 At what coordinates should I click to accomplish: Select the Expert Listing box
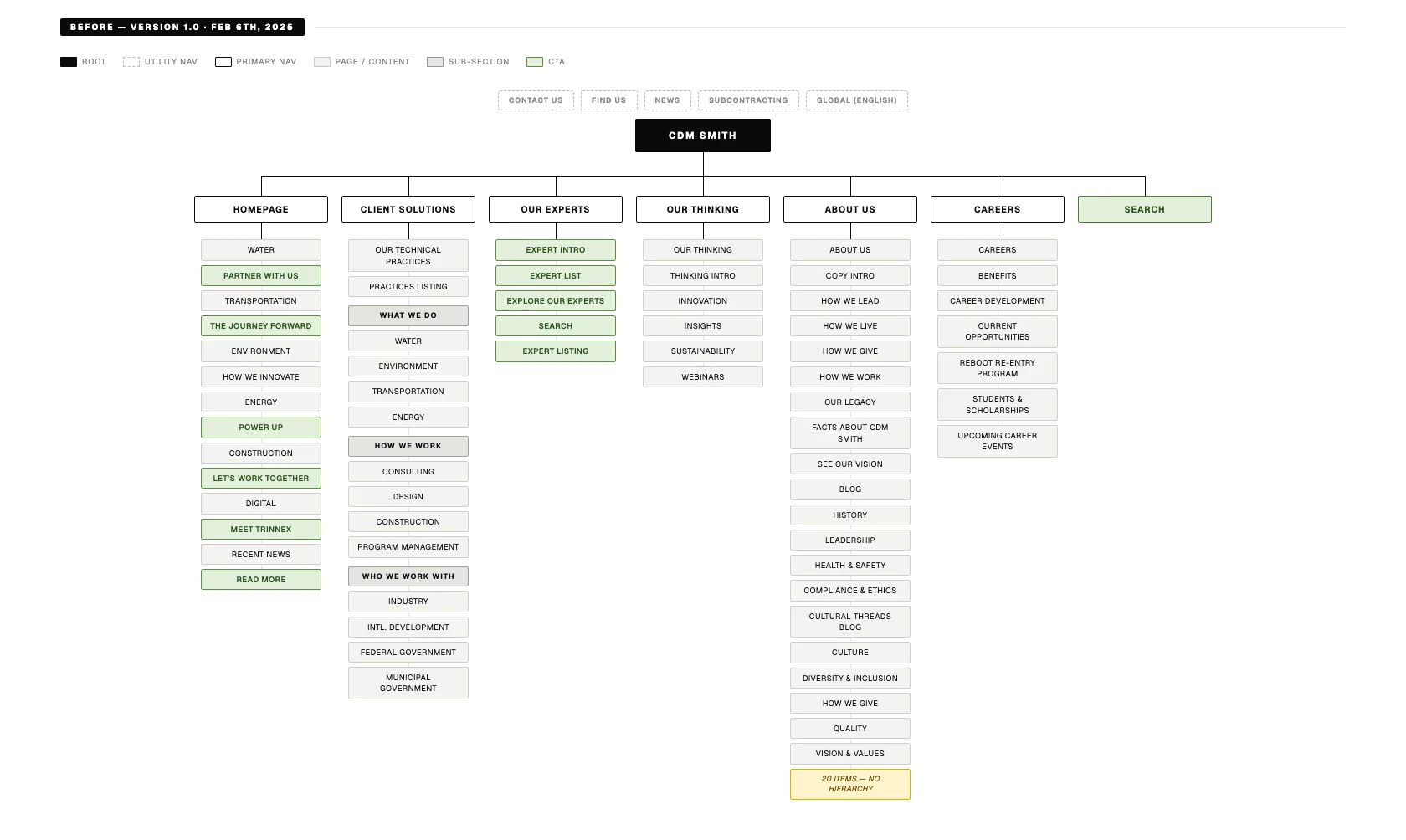(x=556, y=351)
